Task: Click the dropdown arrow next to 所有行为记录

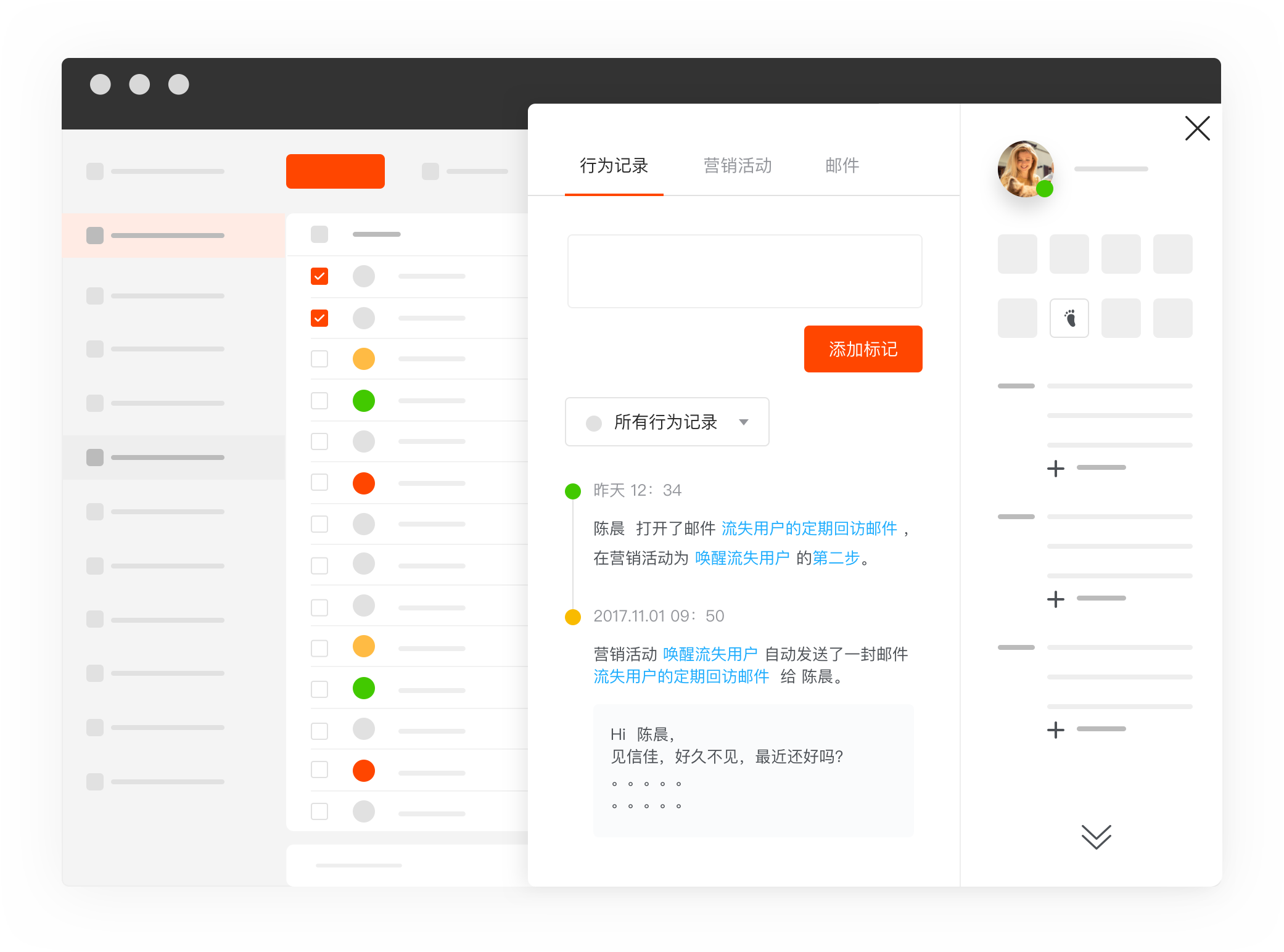Action: 744,422
